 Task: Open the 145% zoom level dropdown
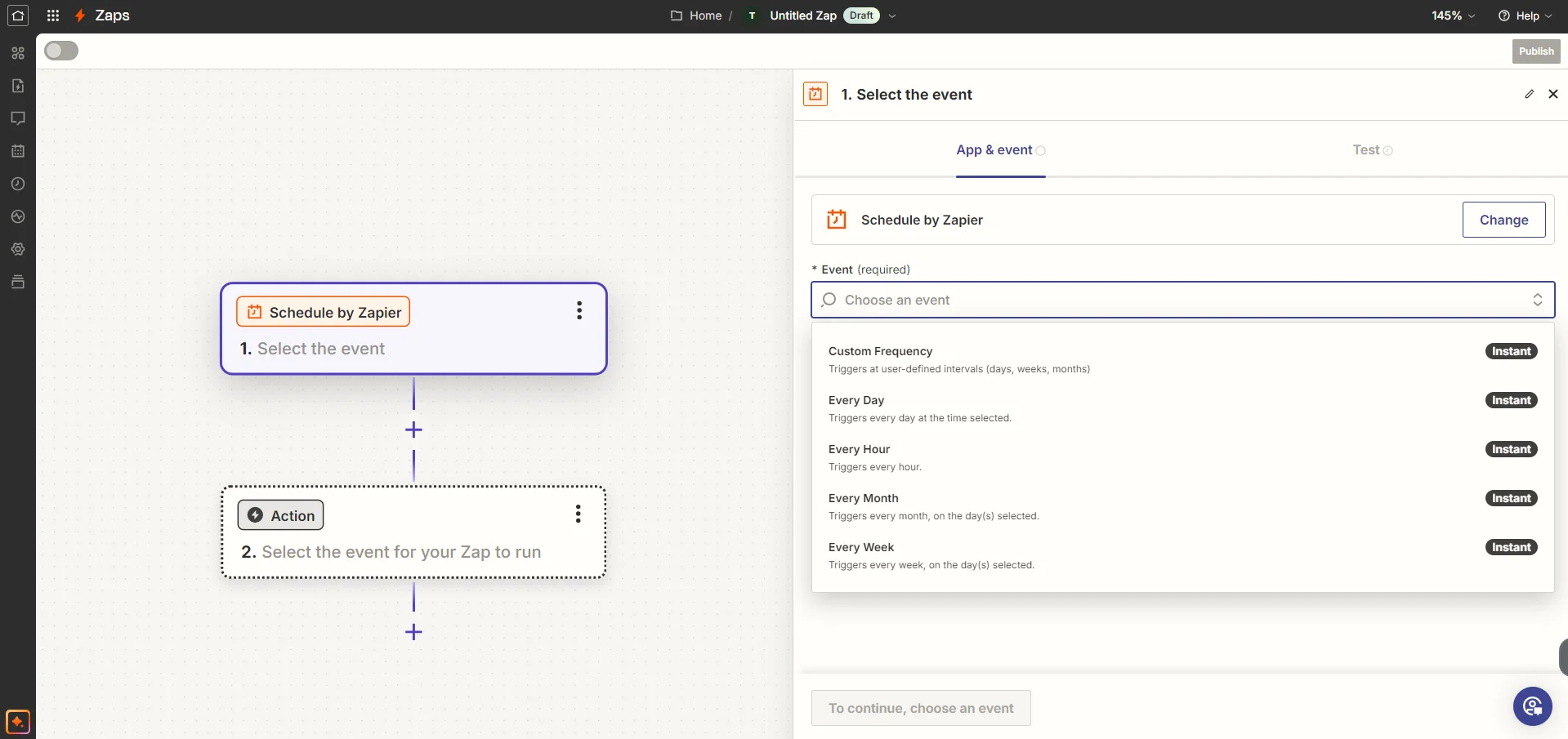click(1453, 16)
